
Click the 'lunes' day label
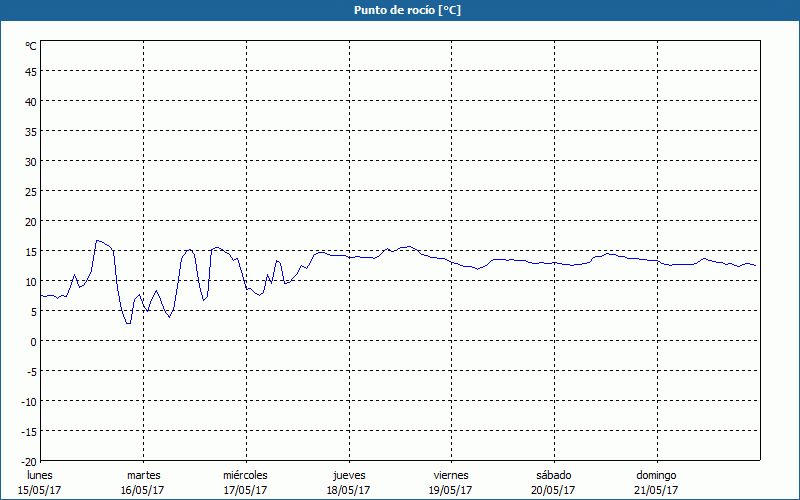pyautogui.click(x=40, y=475)
